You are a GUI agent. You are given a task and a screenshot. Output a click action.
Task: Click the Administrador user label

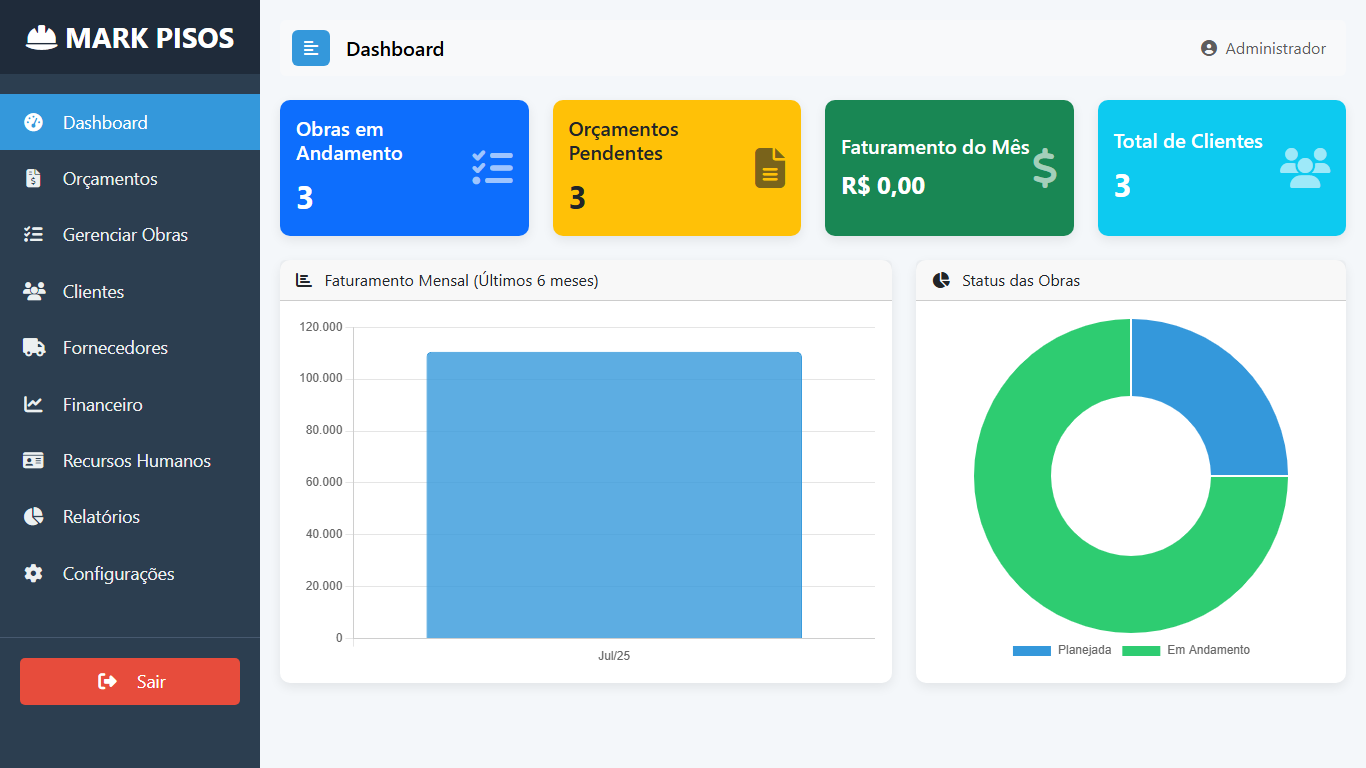(x=1276, y=48)
